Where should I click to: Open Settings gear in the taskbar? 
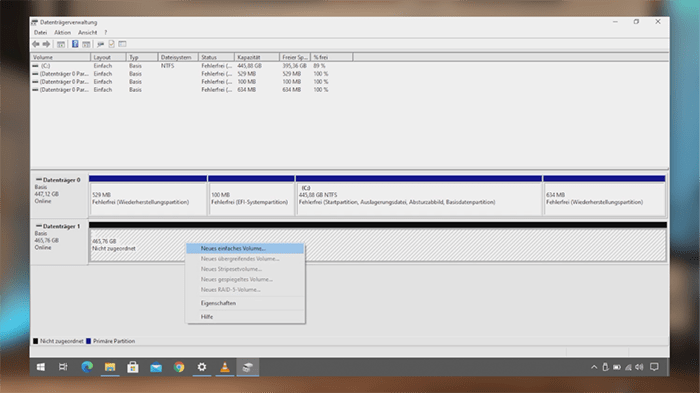click(202, 367)
